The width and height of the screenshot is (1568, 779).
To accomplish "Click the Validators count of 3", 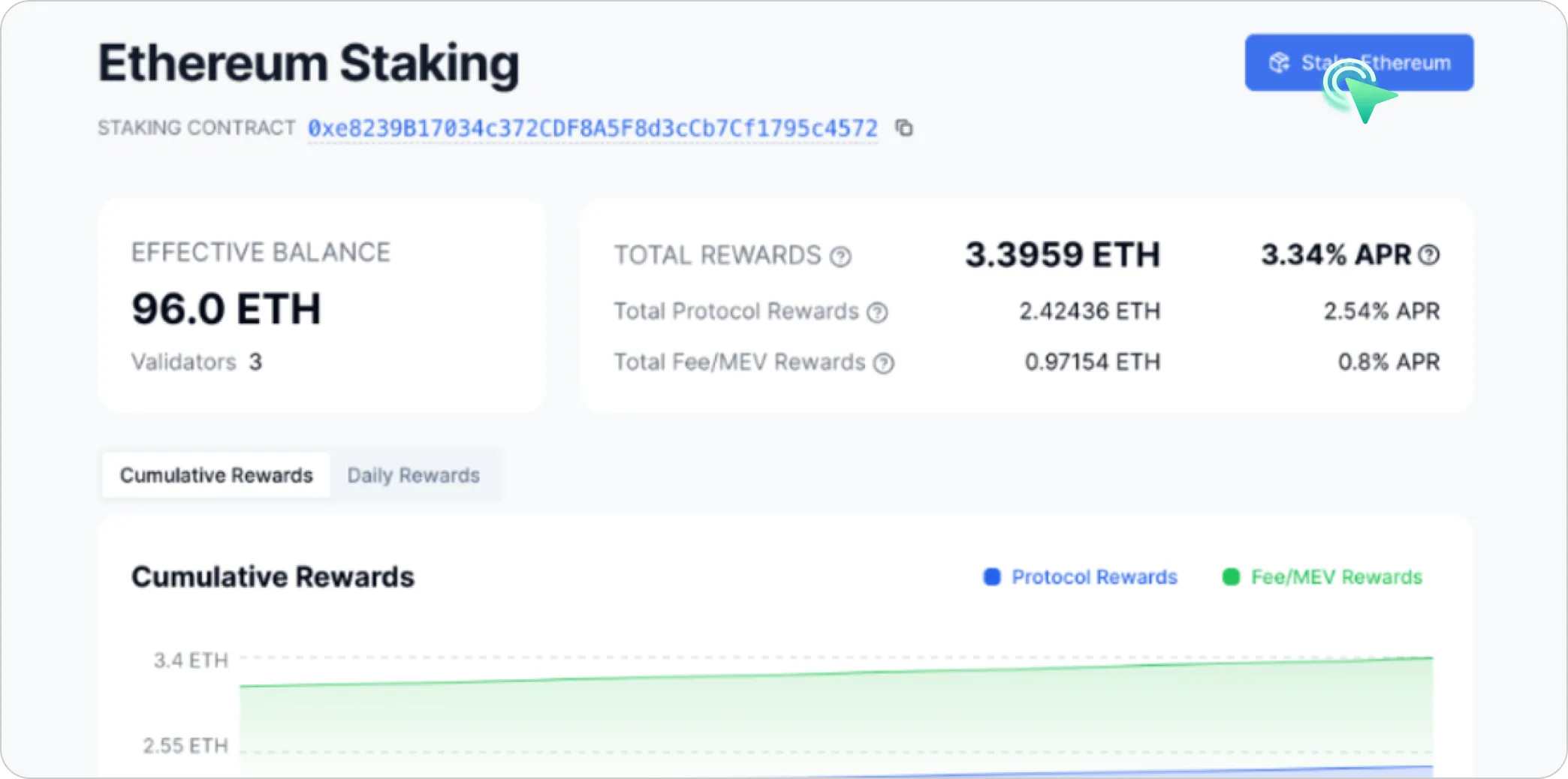I will point(255,362).
